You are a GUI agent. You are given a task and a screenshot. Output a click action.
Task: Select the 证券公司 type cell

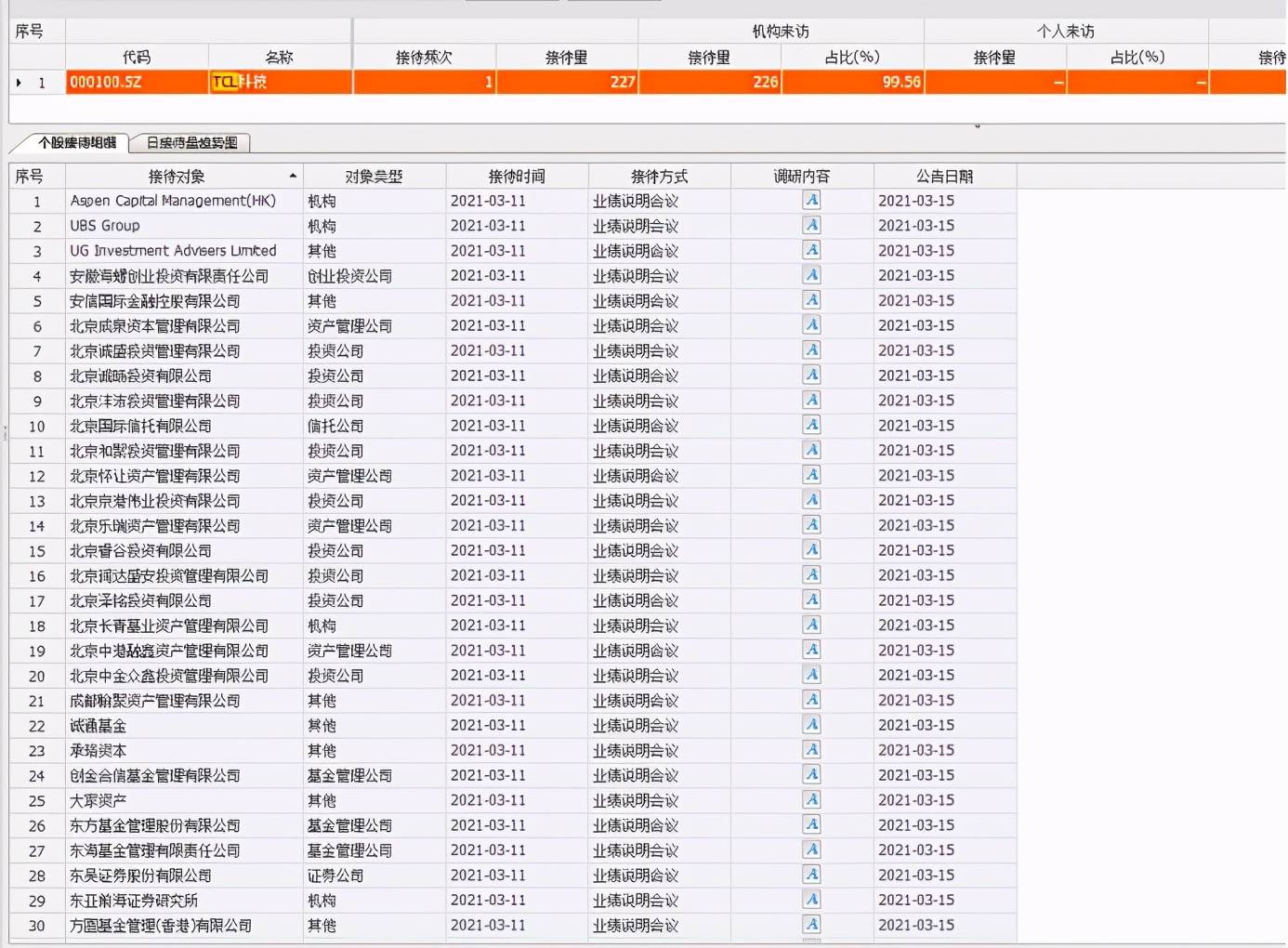[375, 875]
